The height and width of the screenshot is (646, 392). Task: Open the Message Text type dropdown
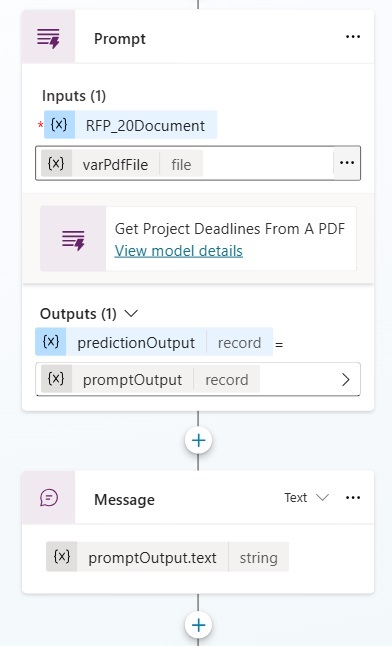click(x=306, y=498)
